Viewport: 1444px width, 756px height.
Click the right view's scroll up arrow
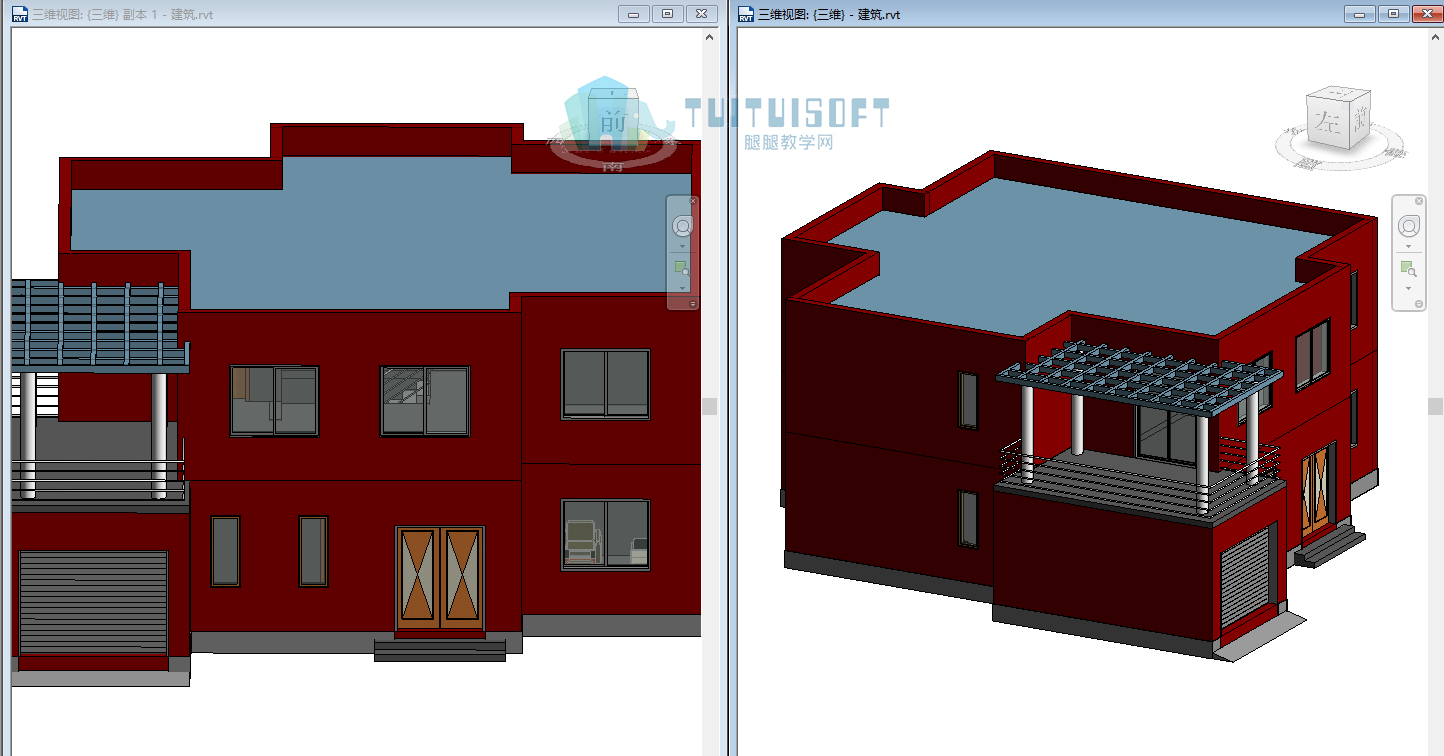(x=1435, y=36)
